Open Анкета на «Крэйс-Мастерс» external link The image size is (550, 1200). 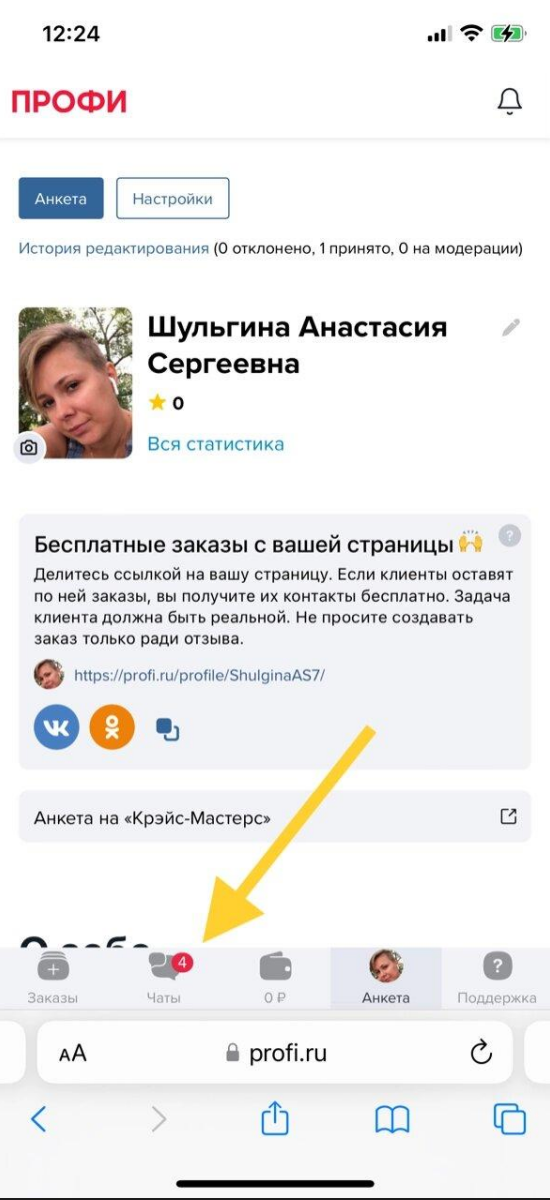(x=275, y=817)
